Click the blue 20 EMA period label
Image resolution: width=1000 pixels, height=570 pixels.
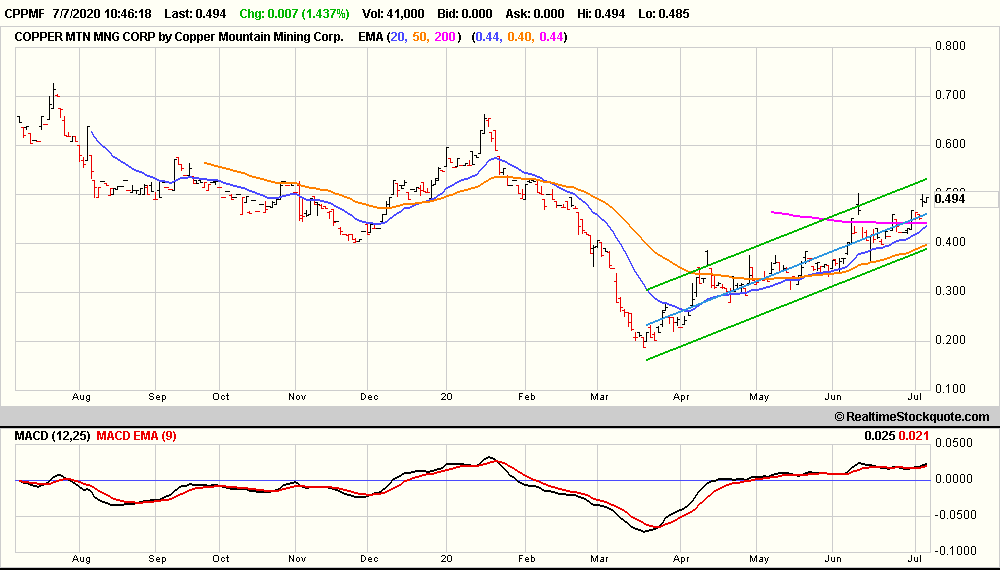coord(397,37)
